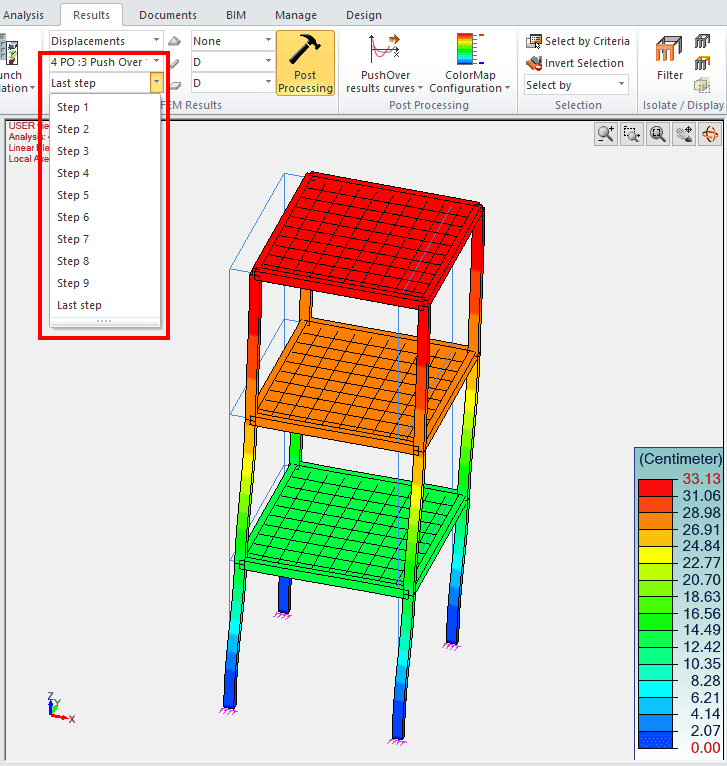Open ColorMap Configuration menu
Viewport: 727px width, 766px height.
point(469,62)
